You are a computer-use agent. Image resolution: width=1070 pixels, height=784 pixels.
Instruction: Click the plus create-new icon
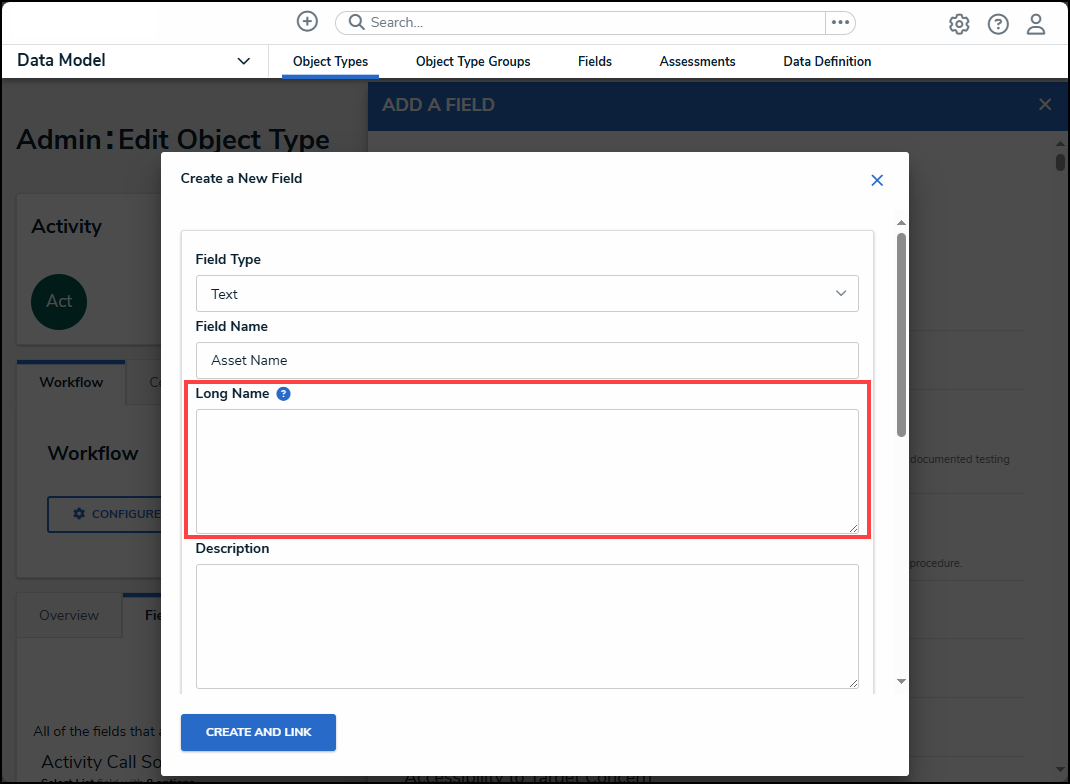[x=307, y=22]
